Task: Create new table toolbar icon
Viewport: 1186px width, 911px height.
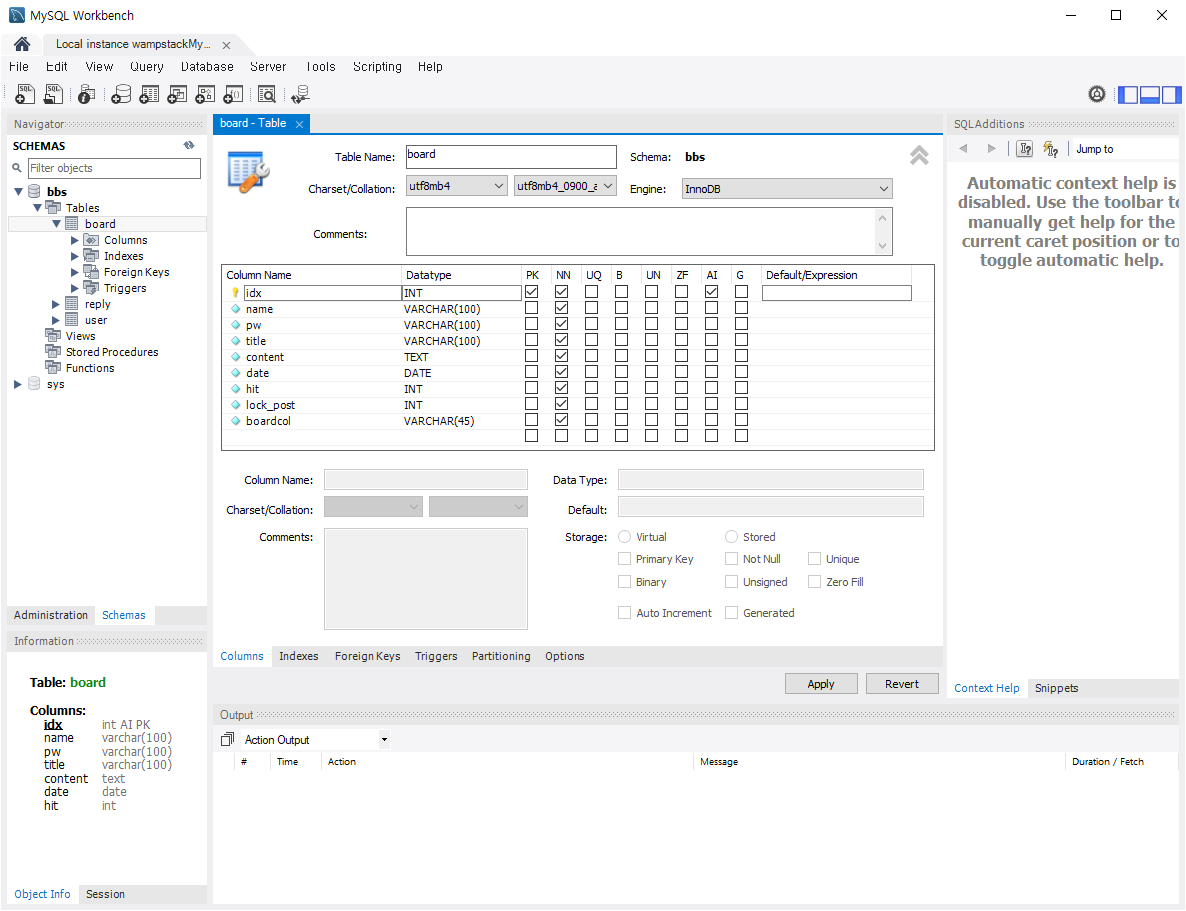Action: (149, 94)
